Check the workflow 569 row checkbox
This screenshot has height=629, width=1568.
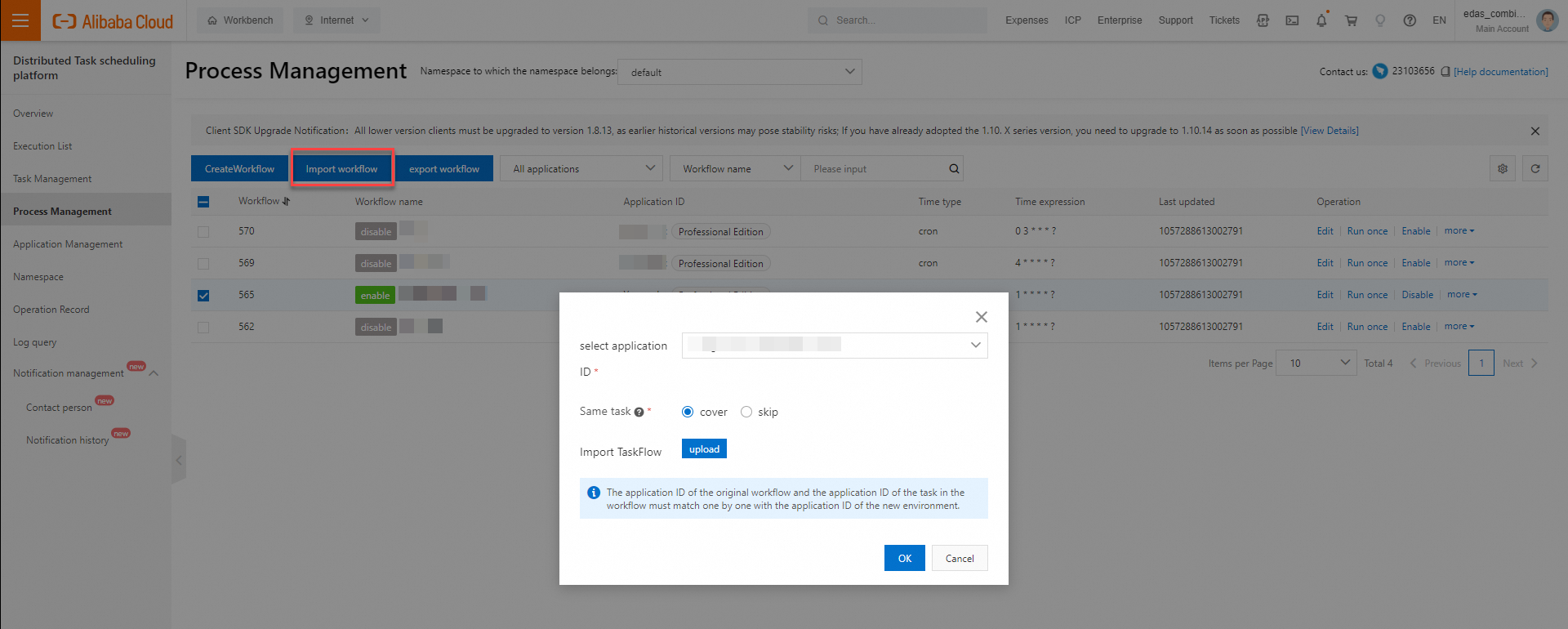pyautogui.click(x=203, y=264)
